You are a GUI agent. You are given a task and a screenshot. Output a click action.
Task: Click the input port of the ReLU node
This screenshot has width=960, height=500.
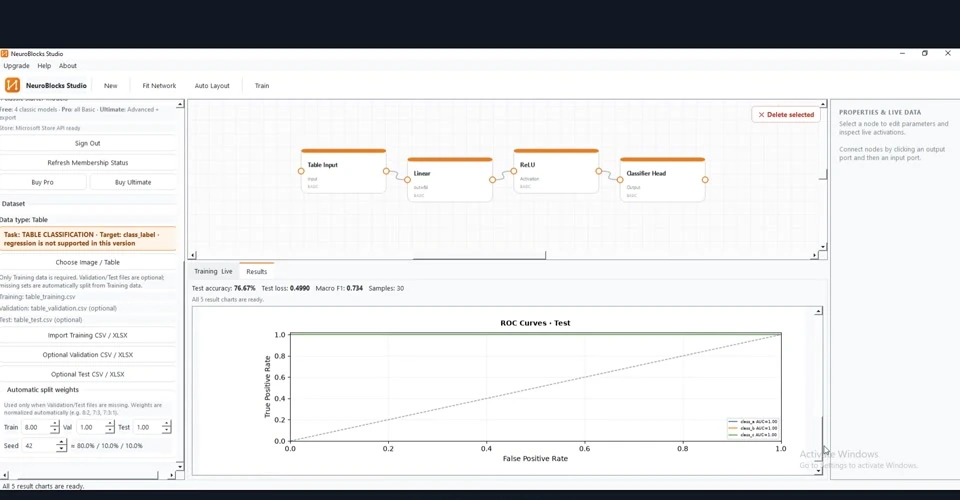(x=514, y=171)
